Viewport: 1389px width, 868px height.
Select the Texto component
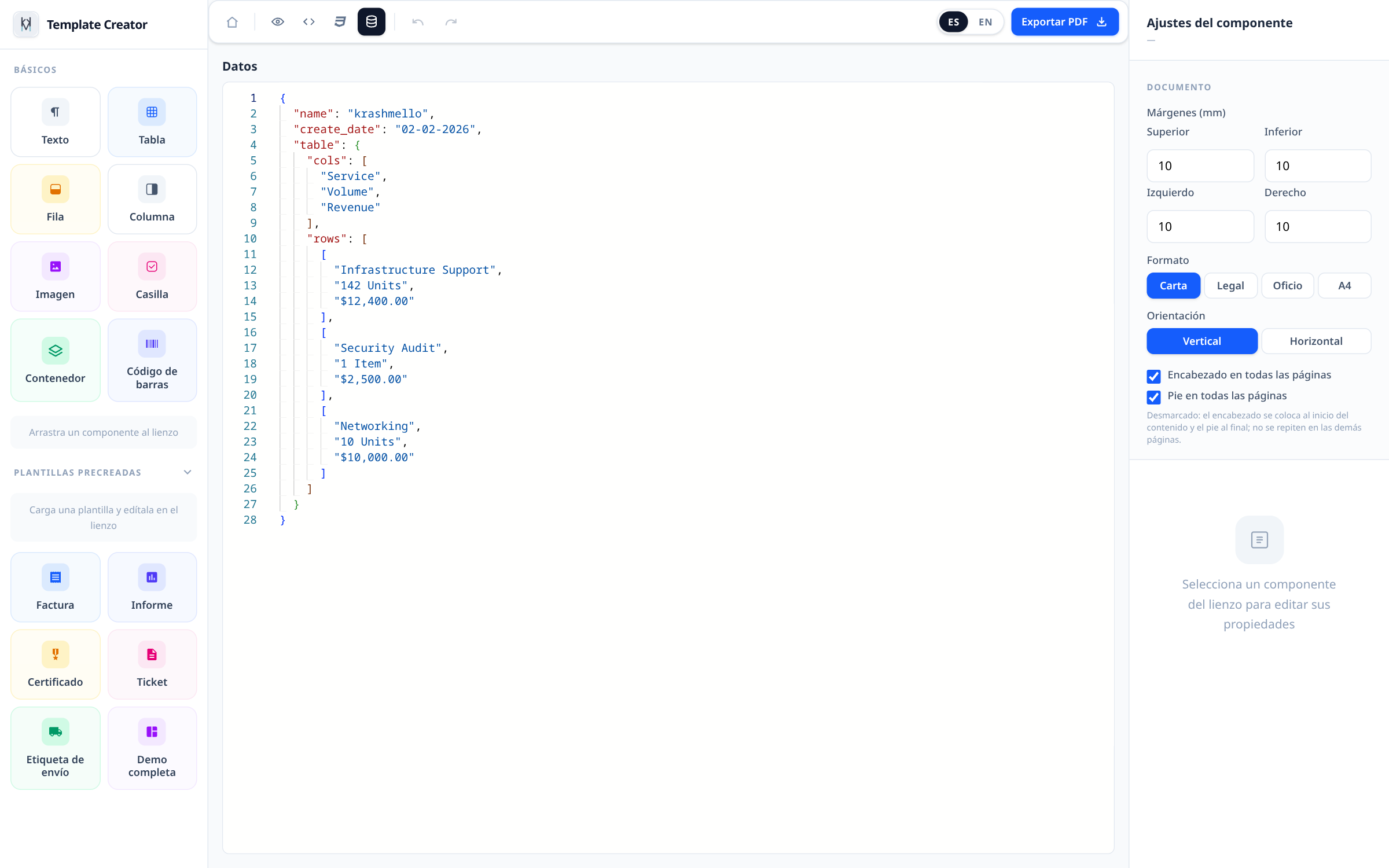pos(56,122)
